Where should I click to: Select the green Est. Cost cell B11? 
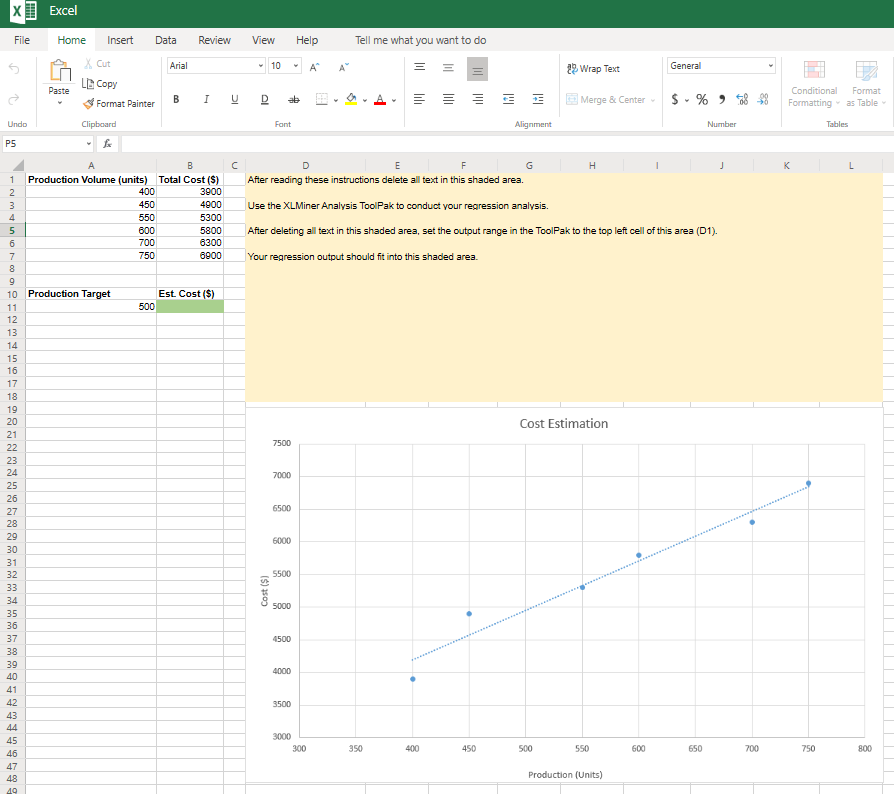tap(190, 307)
